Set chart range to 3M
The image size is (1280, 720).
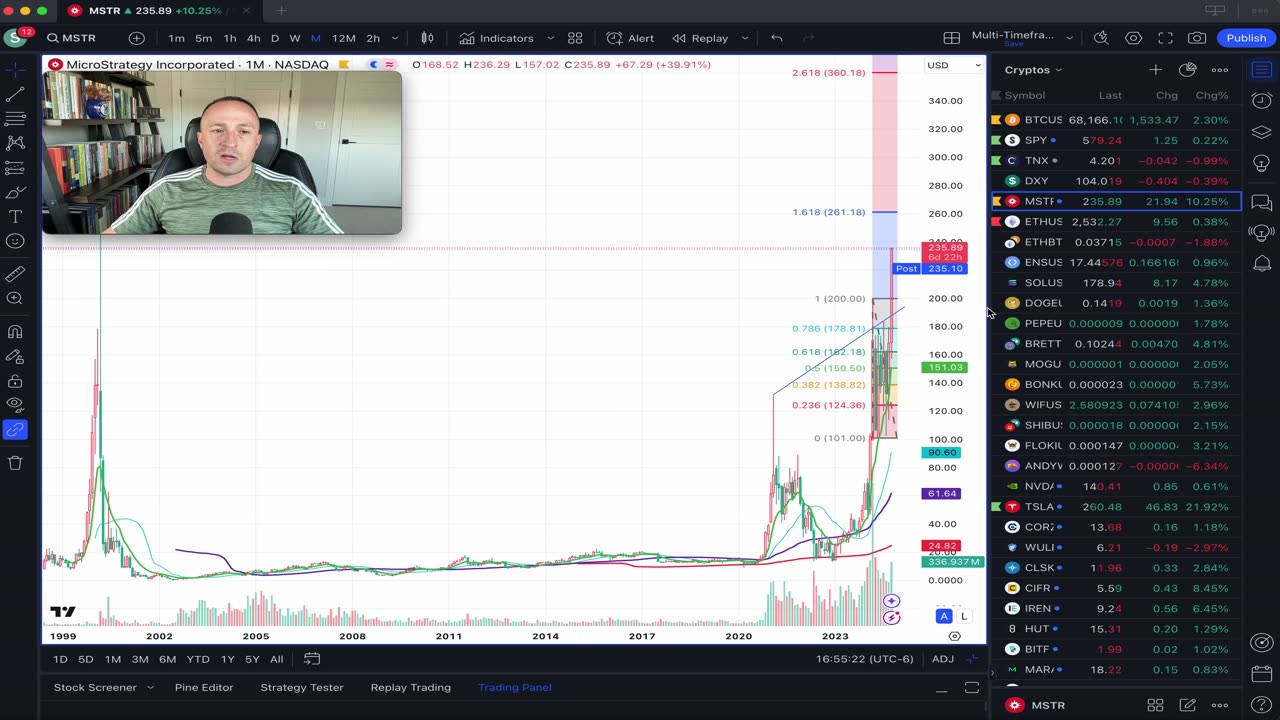pos(140,659)
